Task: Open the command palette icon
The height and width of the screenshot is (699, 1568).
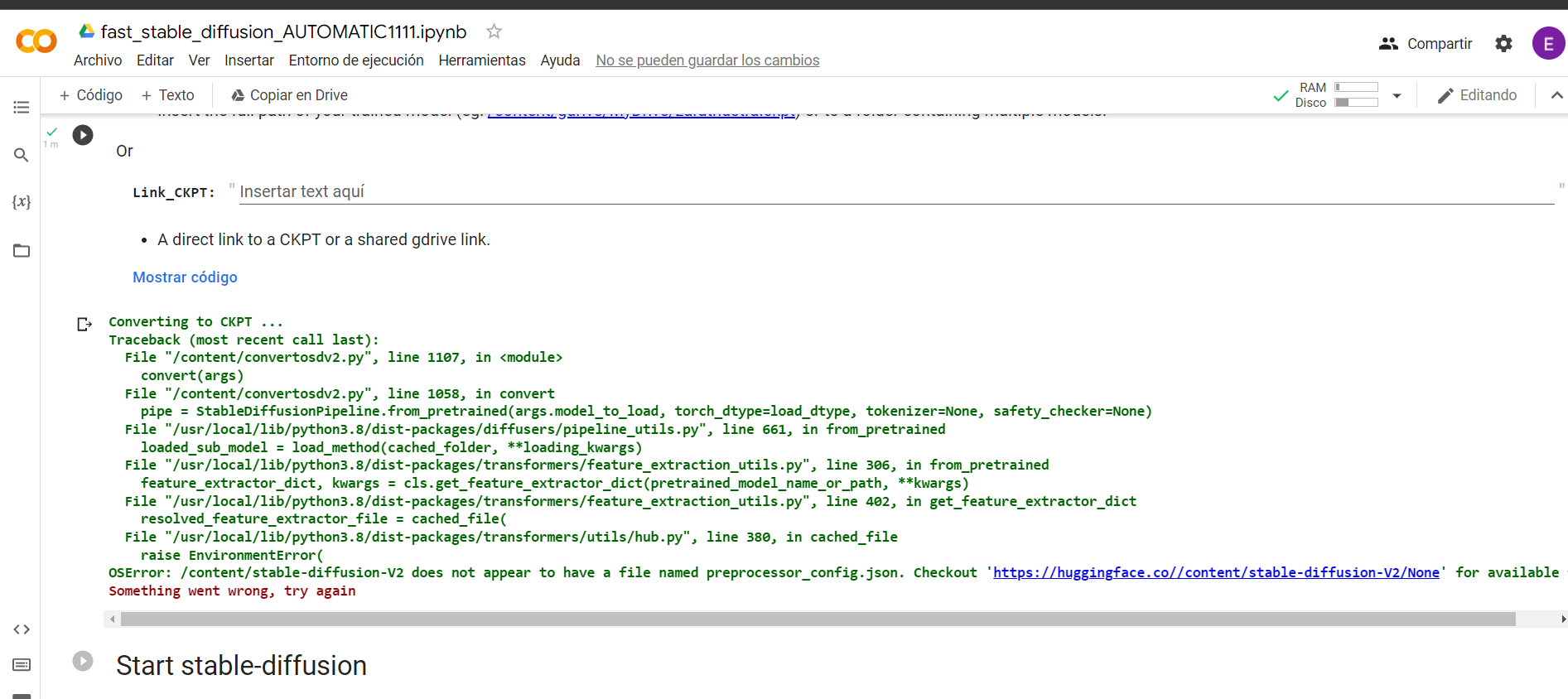Action: point(22,664)
